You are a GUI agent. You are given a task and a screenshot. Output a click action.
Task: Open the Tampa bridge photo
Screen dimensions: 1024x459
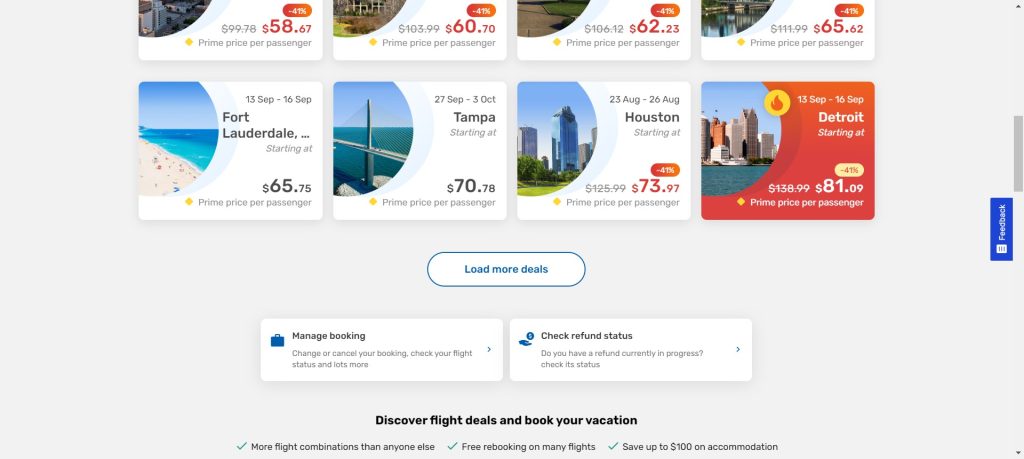[372, 140]
